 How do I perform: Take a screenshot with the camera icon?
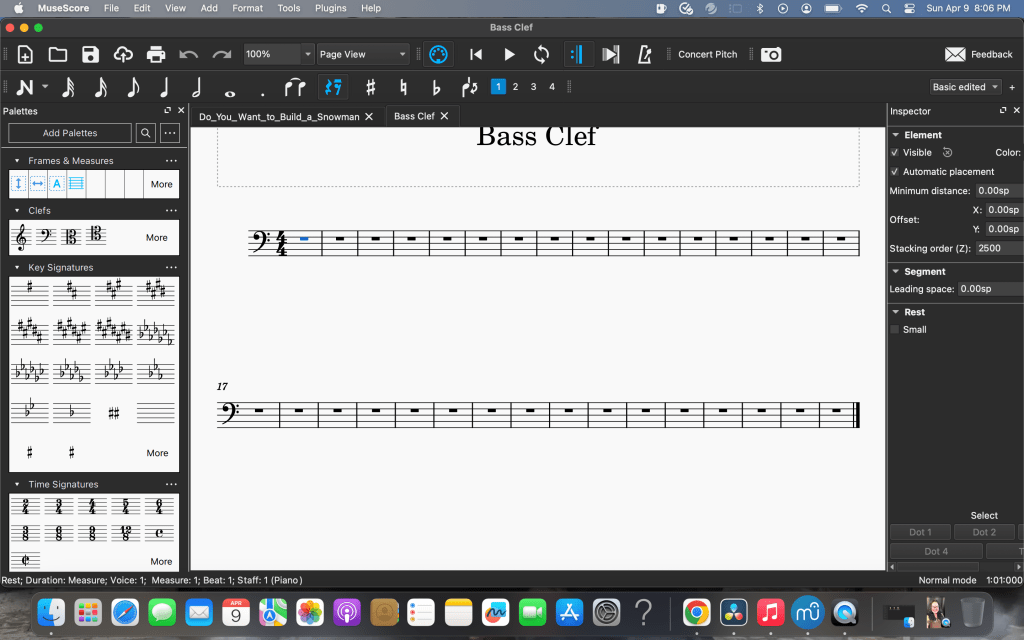coord(770,54)
